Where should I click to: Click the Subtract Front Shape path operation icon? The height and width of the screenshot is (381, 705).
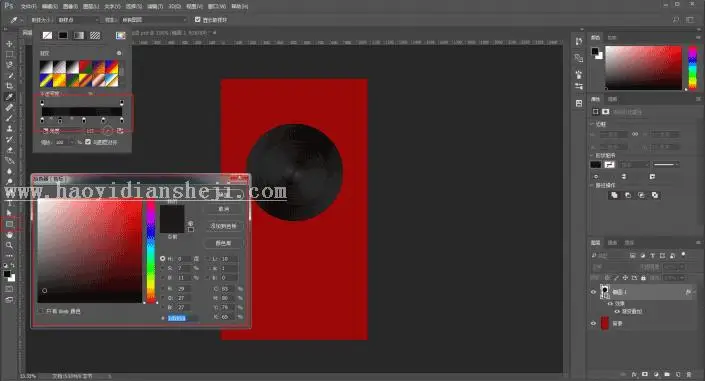pos(628,195)
